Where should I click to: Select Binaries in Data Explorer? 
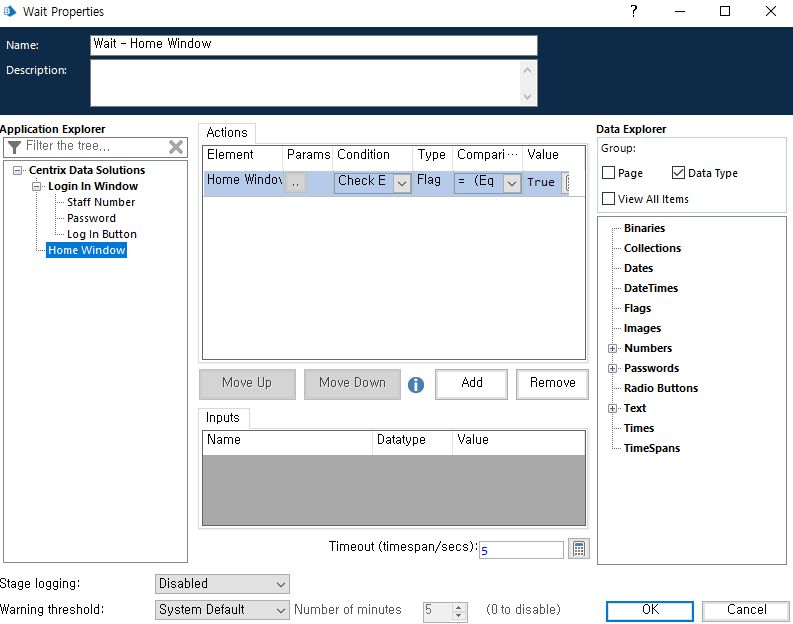coord(644,229)
